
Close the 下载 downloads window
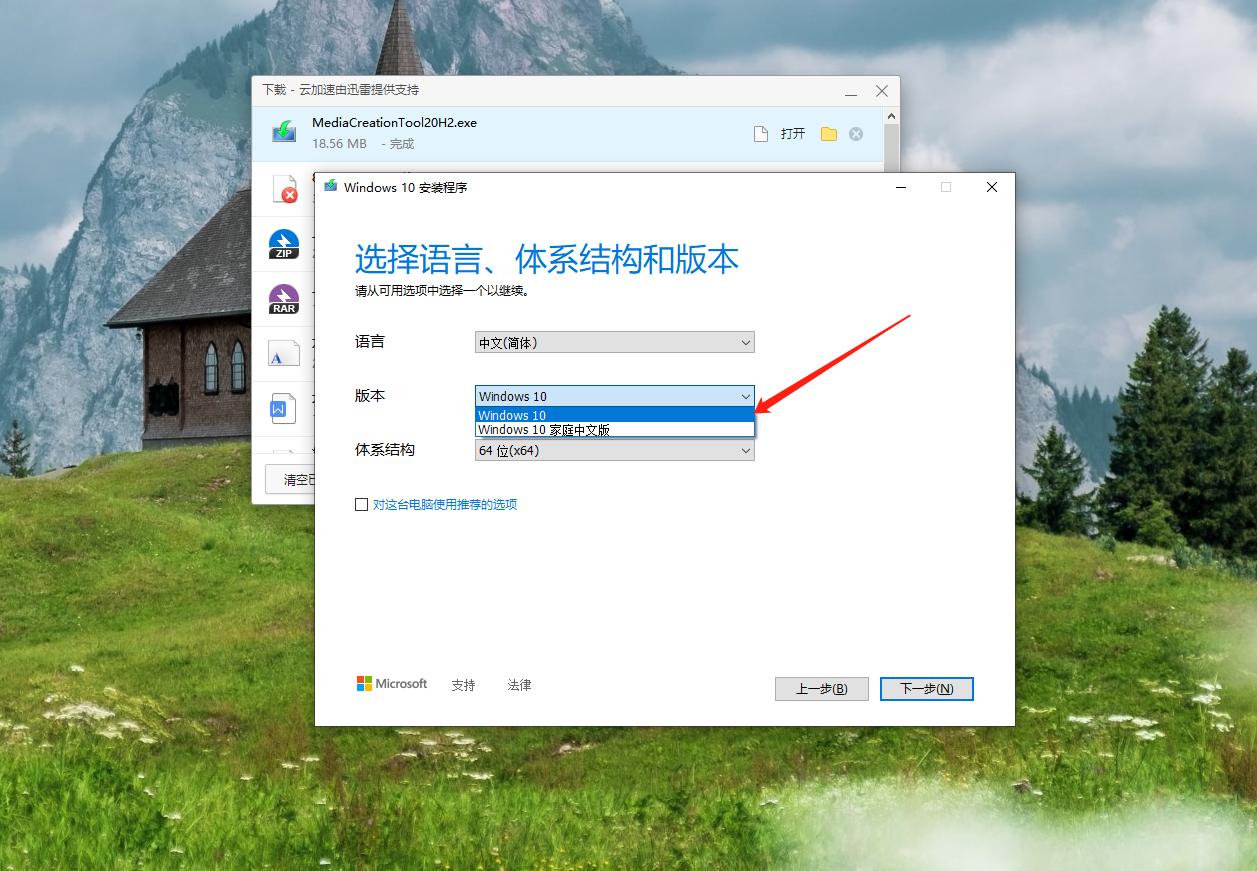[x=882, y=91]
